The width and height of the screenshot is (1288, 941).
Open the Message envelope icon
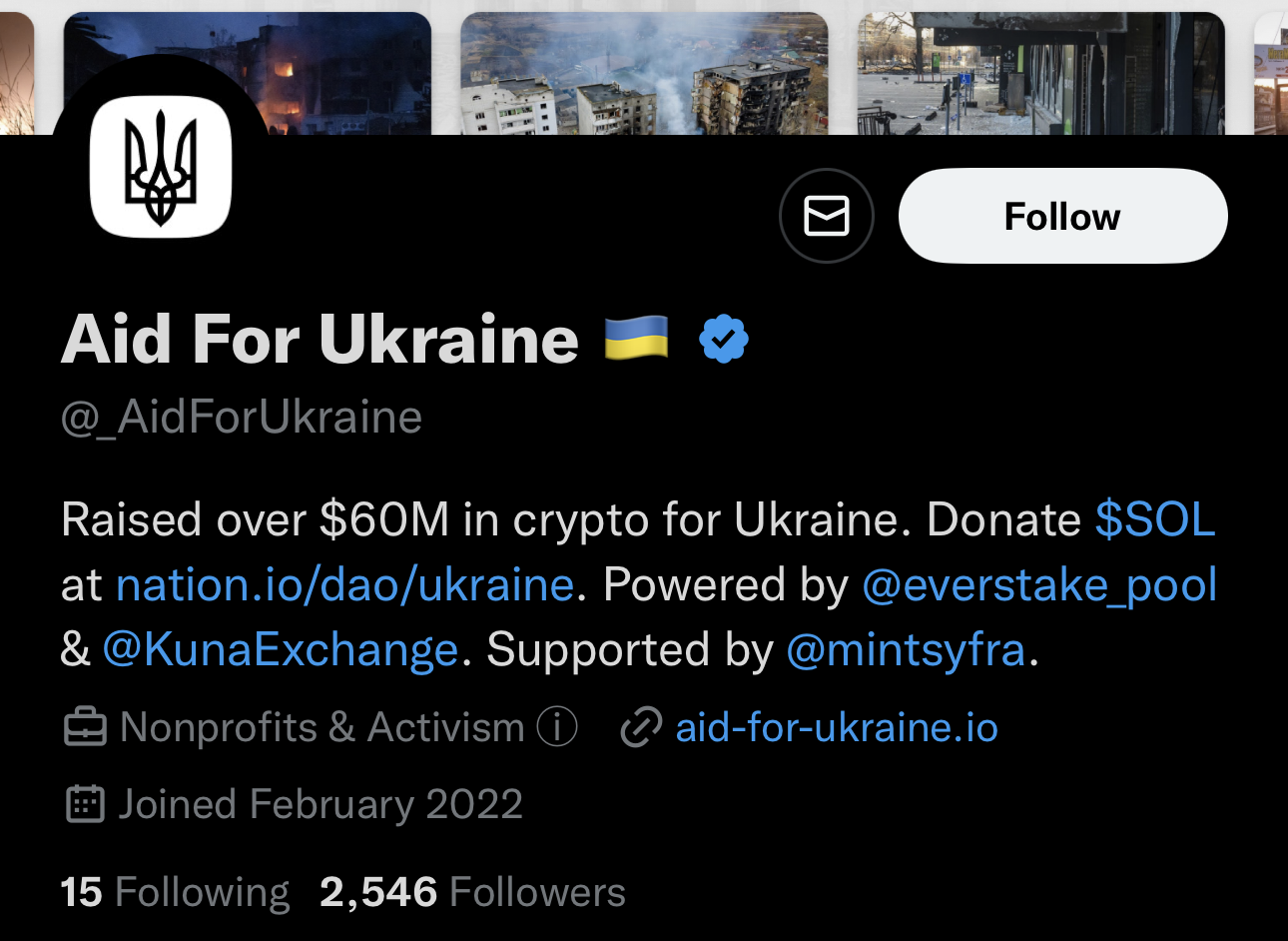click(x=827, y=215)
